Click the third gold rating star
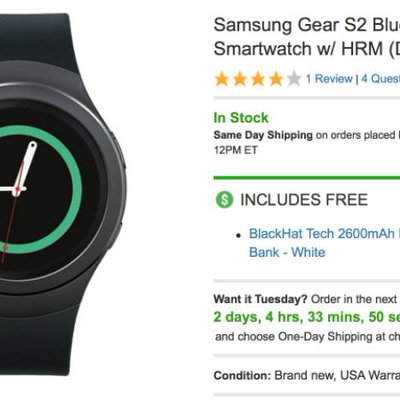The width and height of the screenshot is (400, 400). (x=258, y=79)
